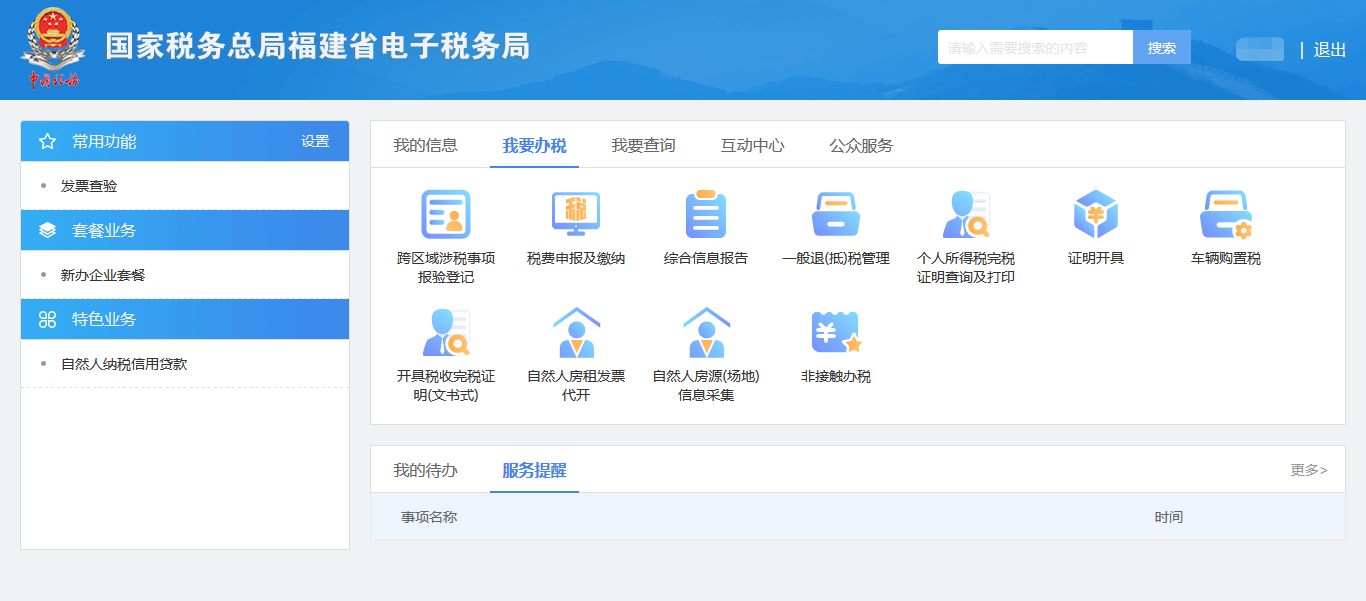1366x601 pixels.
Task: Click the 非接触办税 icon
Action: tap(836, 345)
